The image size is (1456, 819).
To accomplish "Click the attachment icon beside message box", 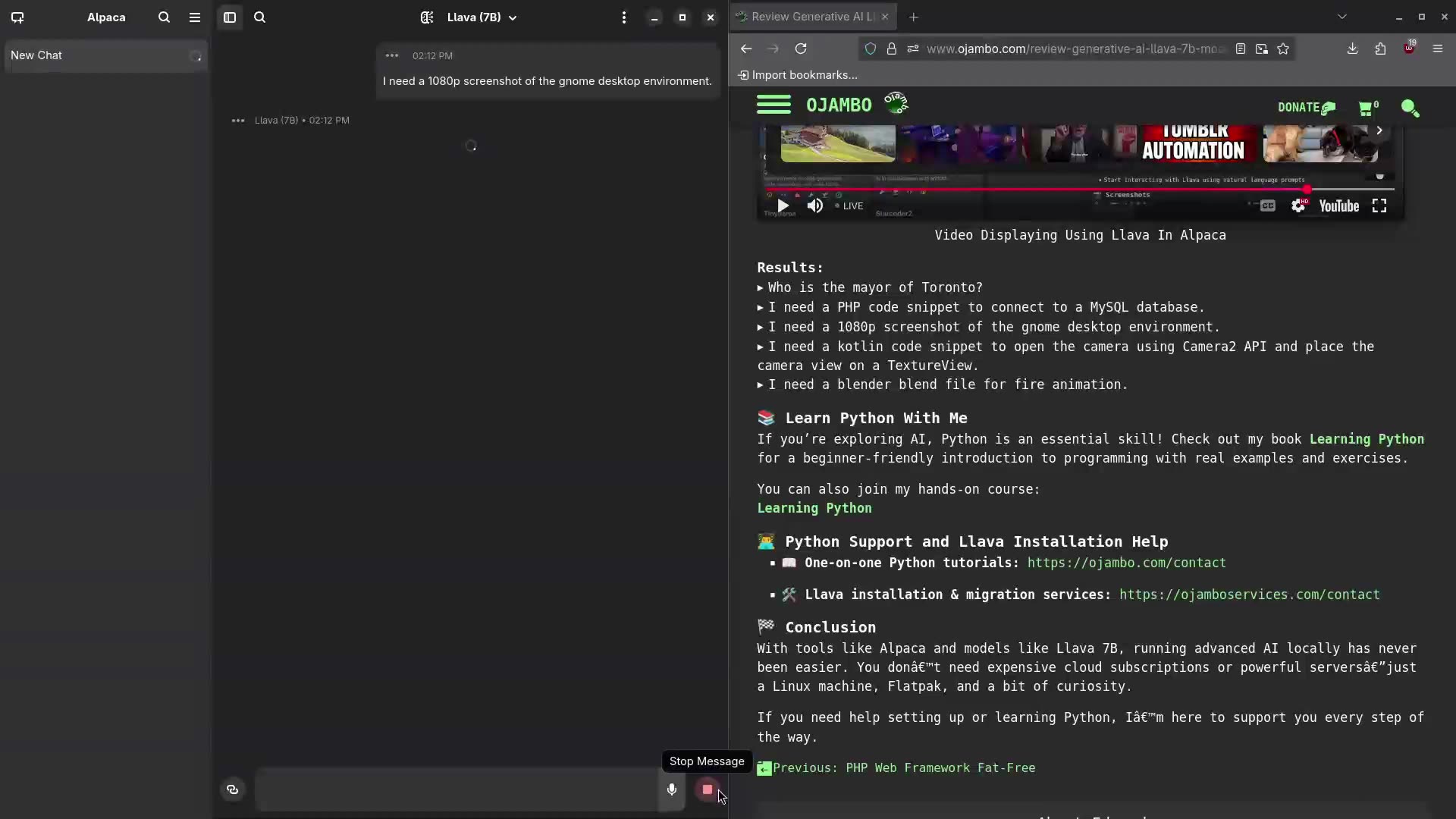I will [233, 789].
